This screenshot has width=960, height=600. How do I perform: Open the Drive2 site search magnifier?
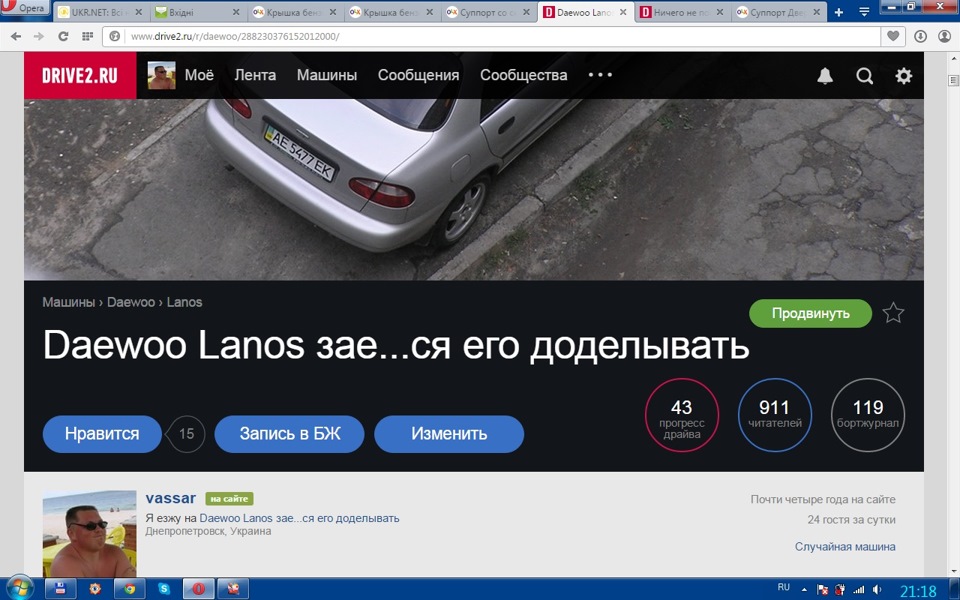click(864, 75)
